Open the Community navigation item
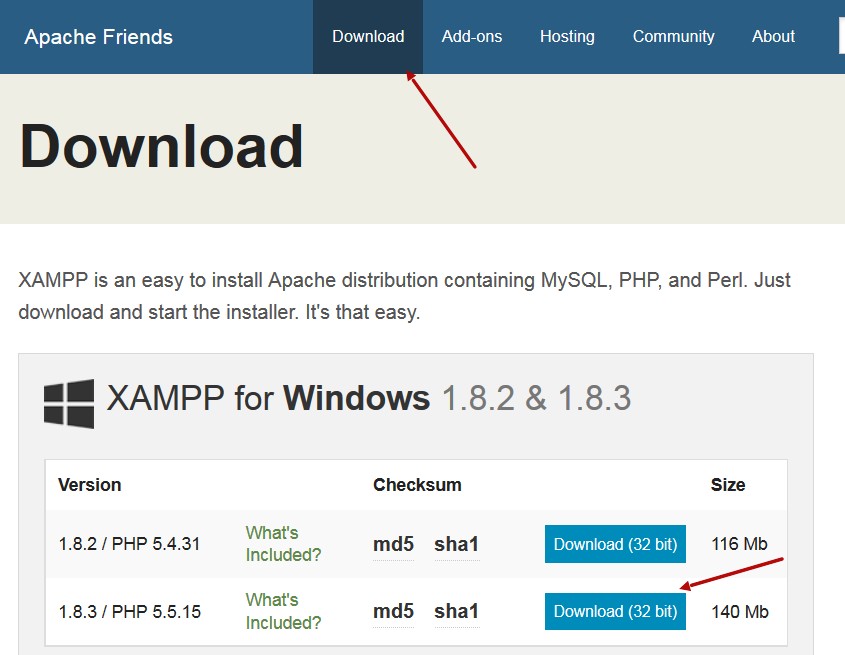The height and width of the screenshot is (655, 845). [x=673, y=37]
